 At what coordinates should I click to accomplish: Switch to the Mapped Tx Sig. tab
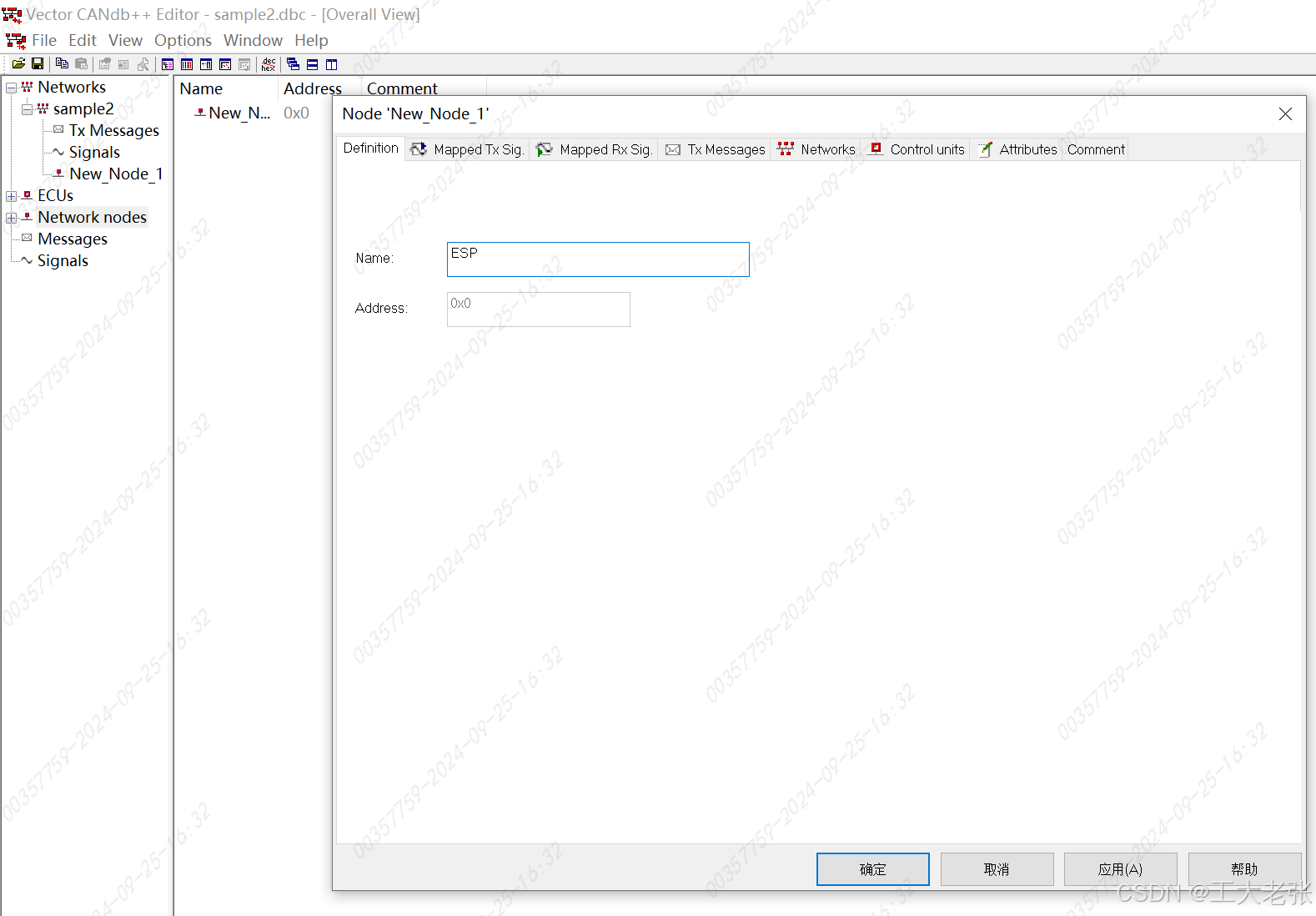[467, 149]
